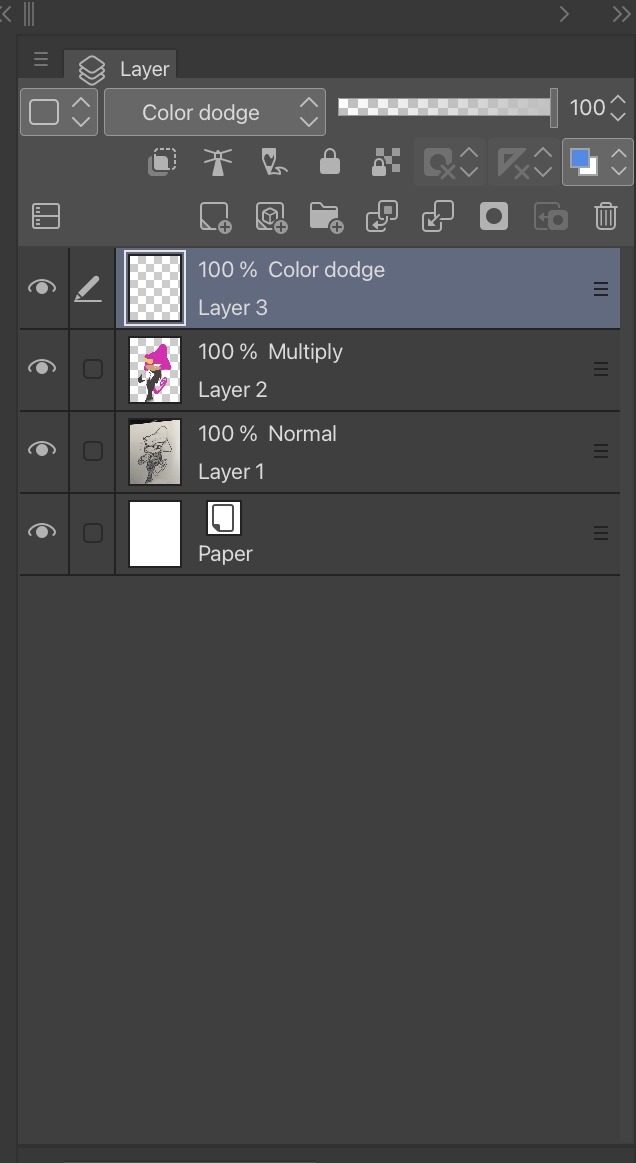
Task: Open the layer color dropdown
Action: [x=598, y=162]
